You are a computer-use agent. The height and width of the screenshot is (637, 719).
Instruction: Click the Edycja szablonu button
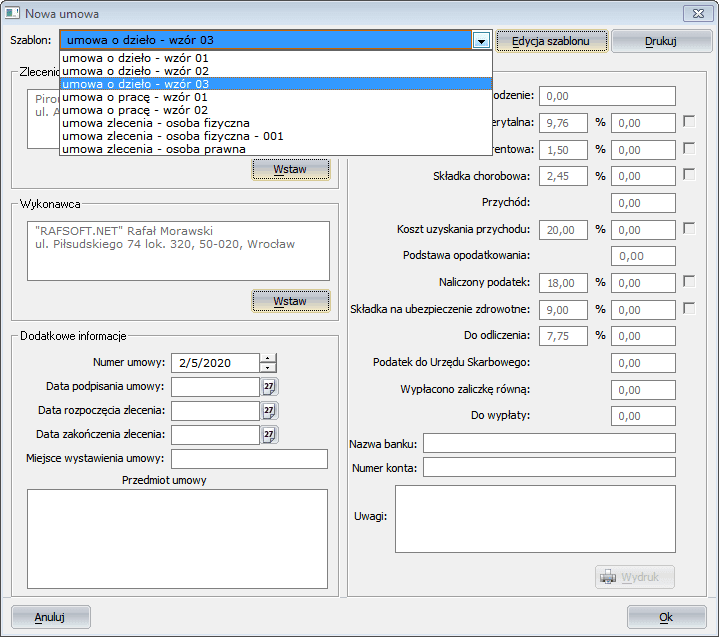coord(552,41)
